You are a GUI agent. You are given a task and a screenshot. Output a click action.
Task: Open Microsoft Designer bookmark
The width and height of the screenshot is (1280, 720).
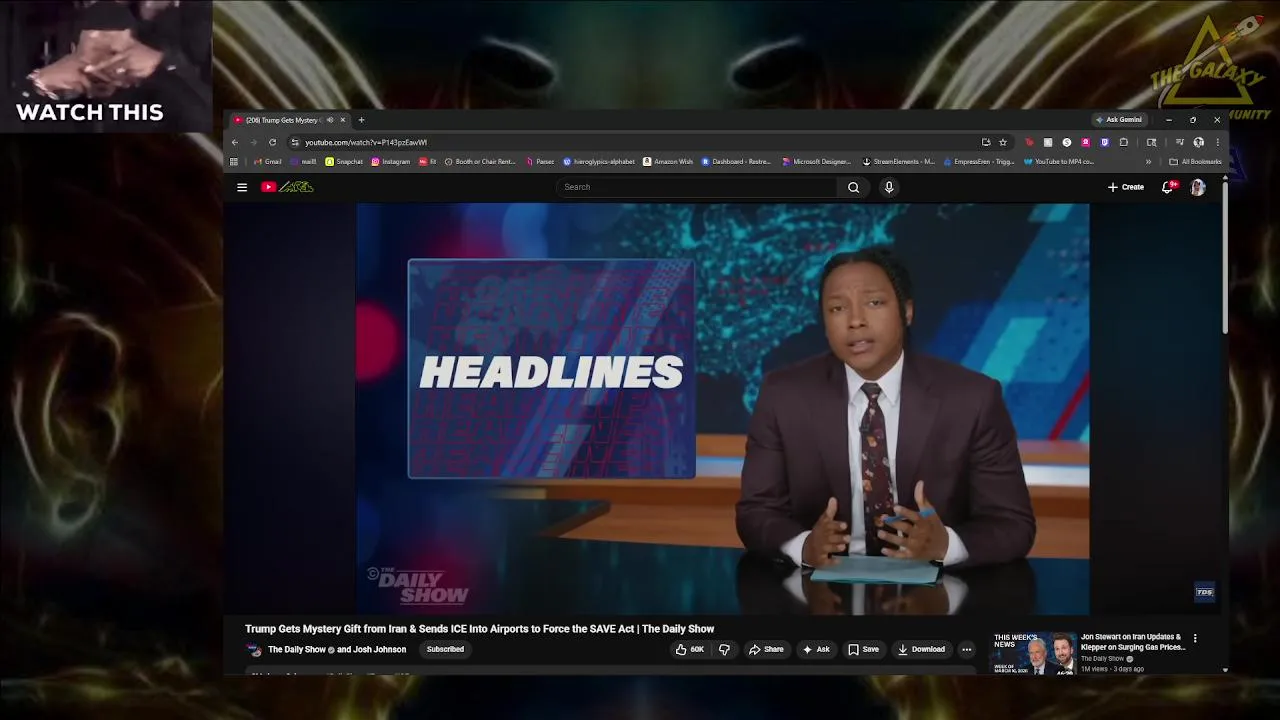[x=816, y=161]
